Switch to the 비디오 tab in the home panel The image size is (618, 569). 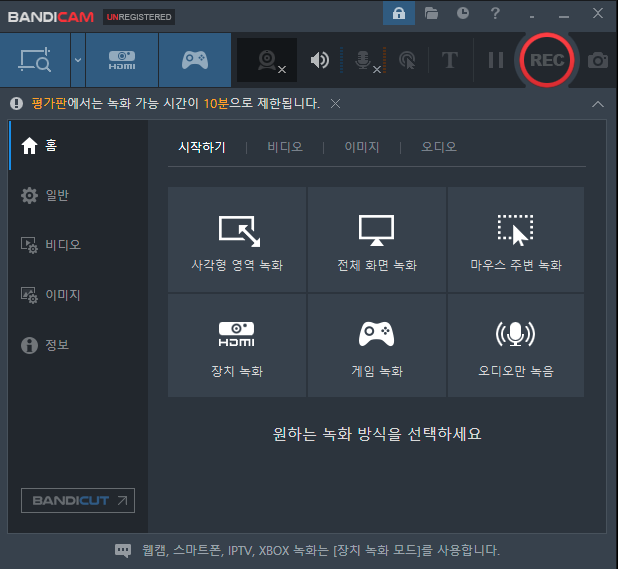click(x=285, y=147)
